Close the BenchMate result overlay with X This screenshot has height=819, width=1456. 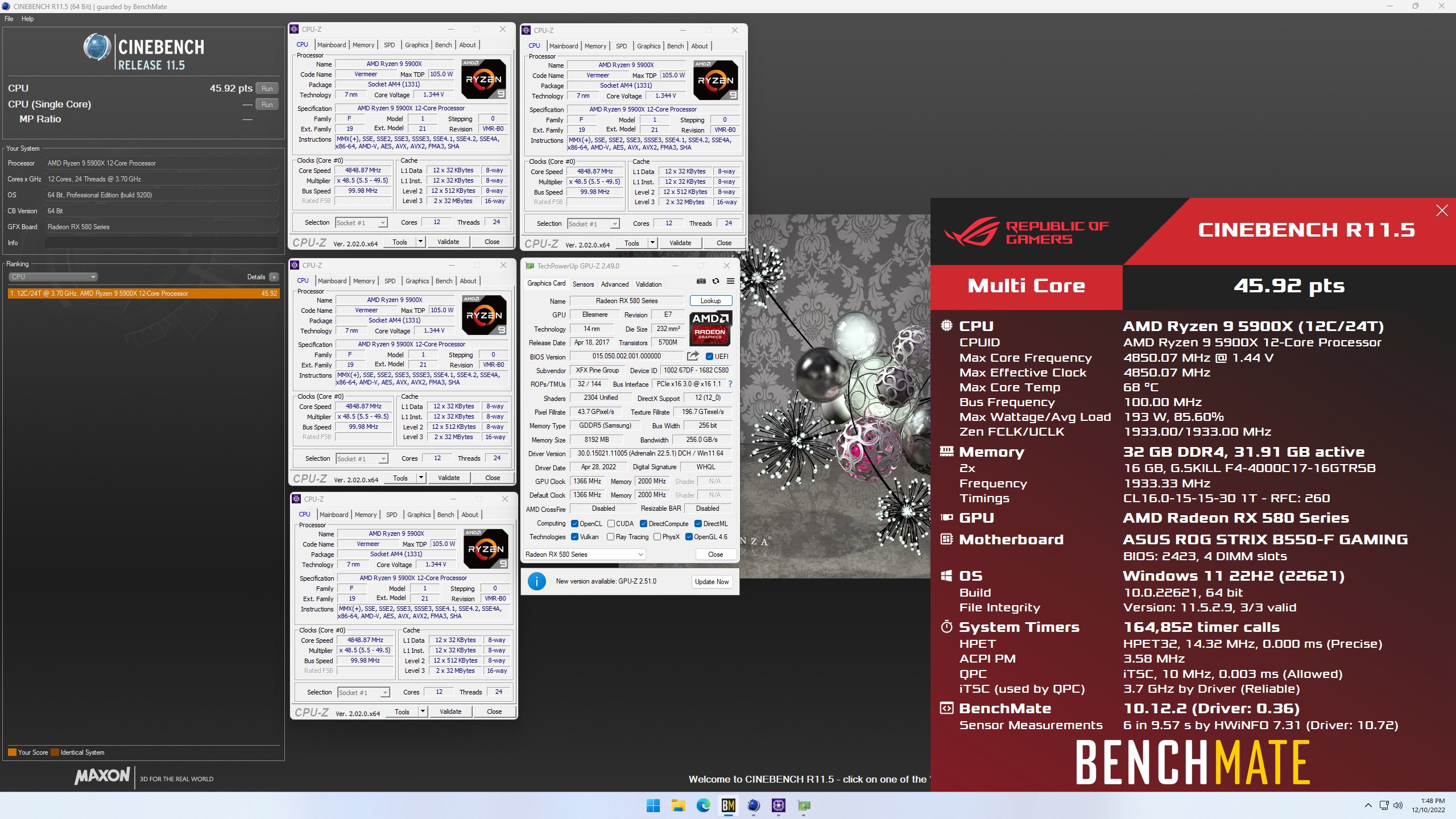[1442, 210]
